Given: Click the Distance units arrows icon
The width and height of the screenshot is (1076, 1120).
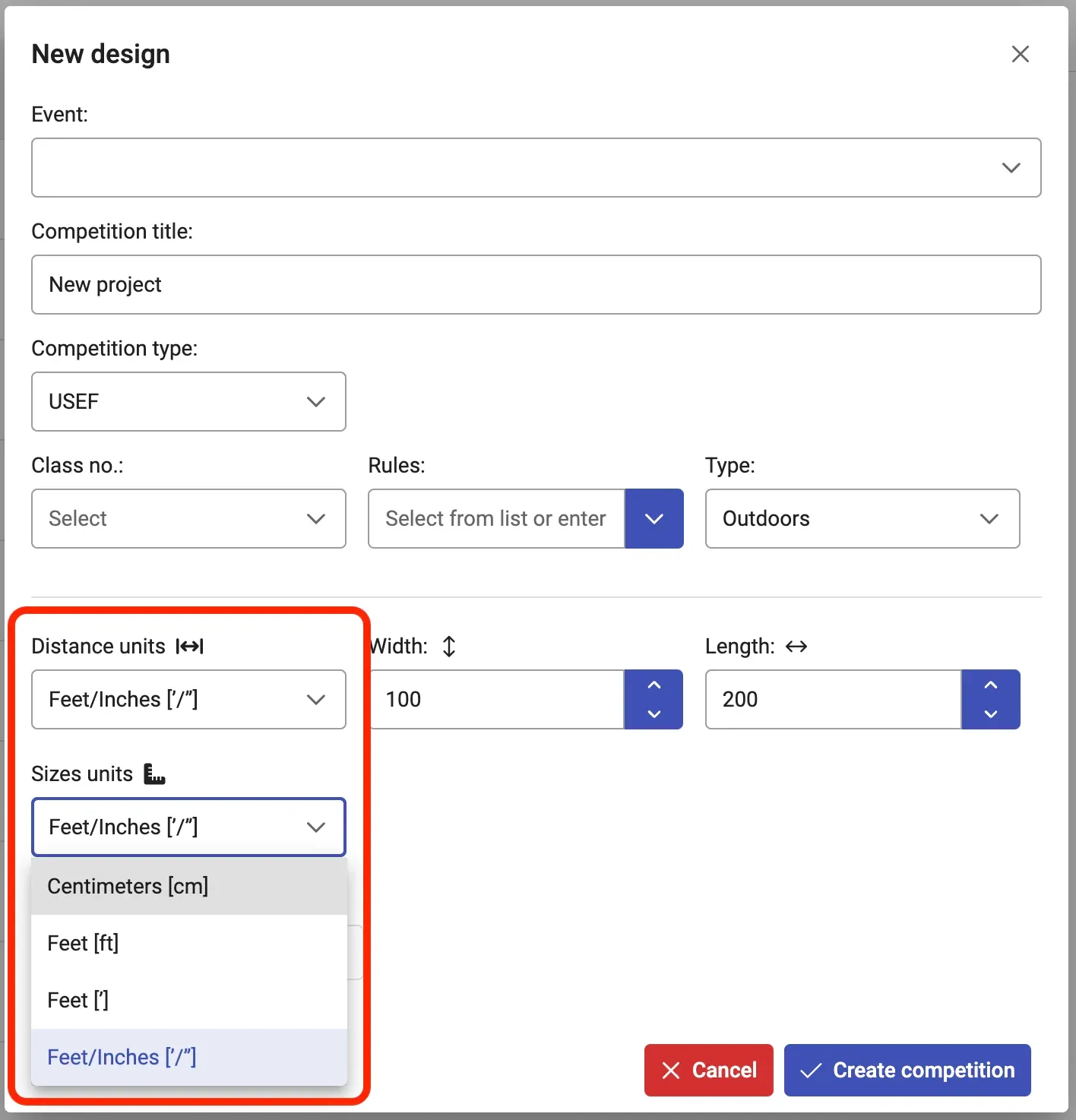Looking at the screenshot, I should point(190,647).
